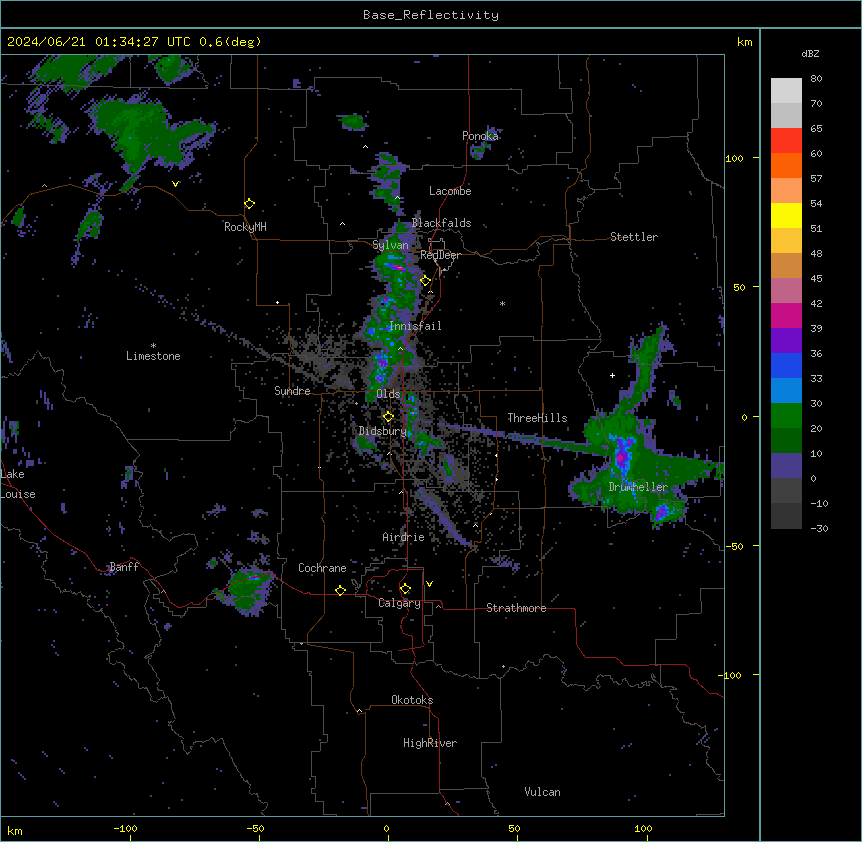This screenshot has height=842, width=862.
Task: Click the Lacombe town label
Action: click(x=450, y=191)
